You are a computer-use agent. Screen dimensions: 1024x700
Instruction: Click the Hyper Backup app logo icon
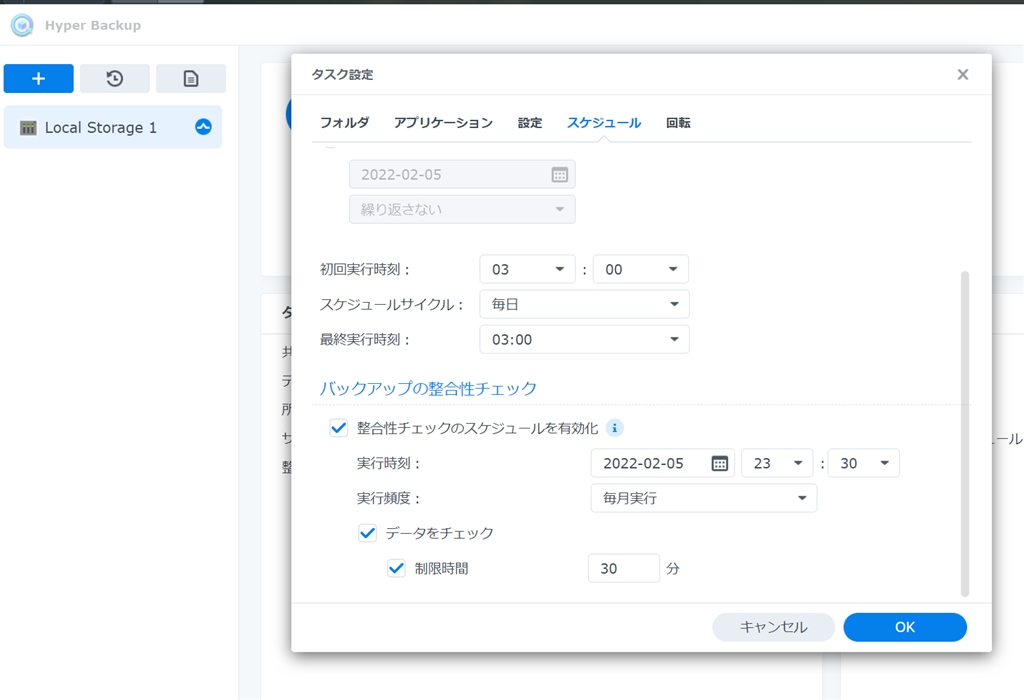pos(22,25)
